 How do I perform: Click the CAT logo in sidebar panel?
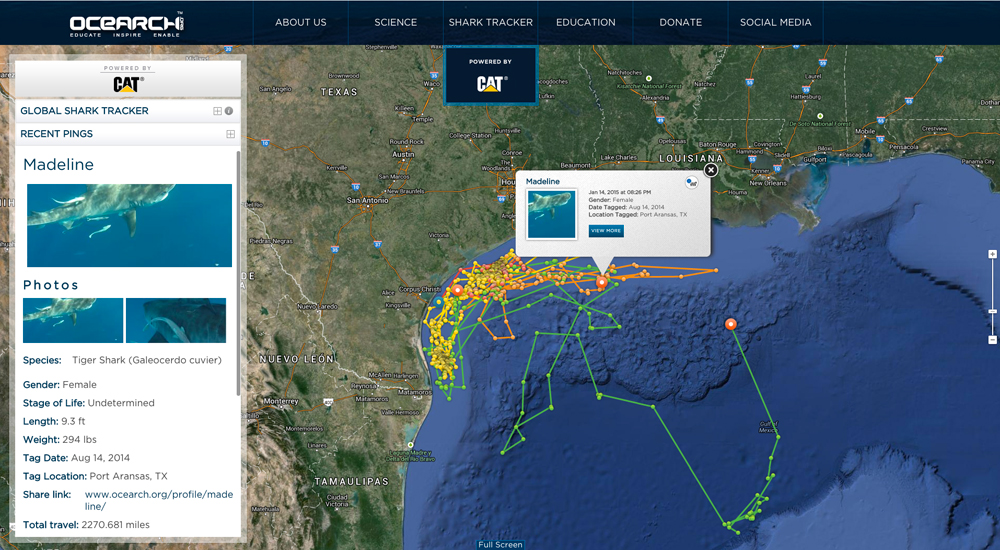pos(128,84)
